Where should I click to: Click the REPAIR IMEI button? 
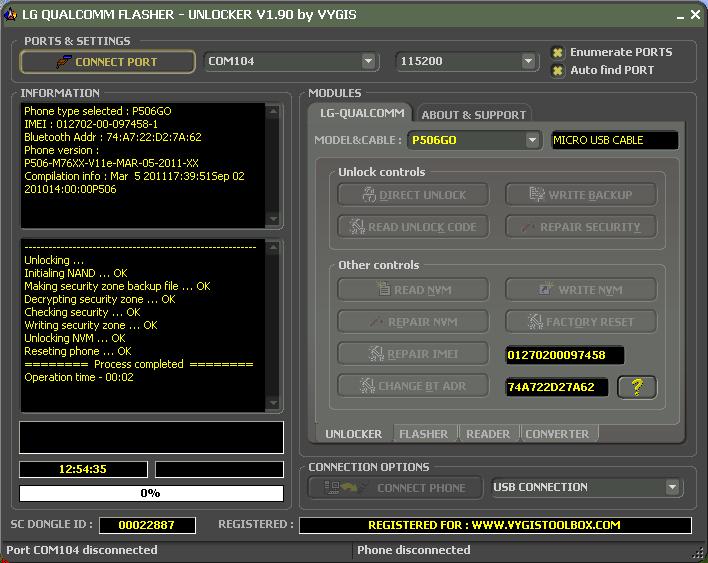tap(413, 354)
